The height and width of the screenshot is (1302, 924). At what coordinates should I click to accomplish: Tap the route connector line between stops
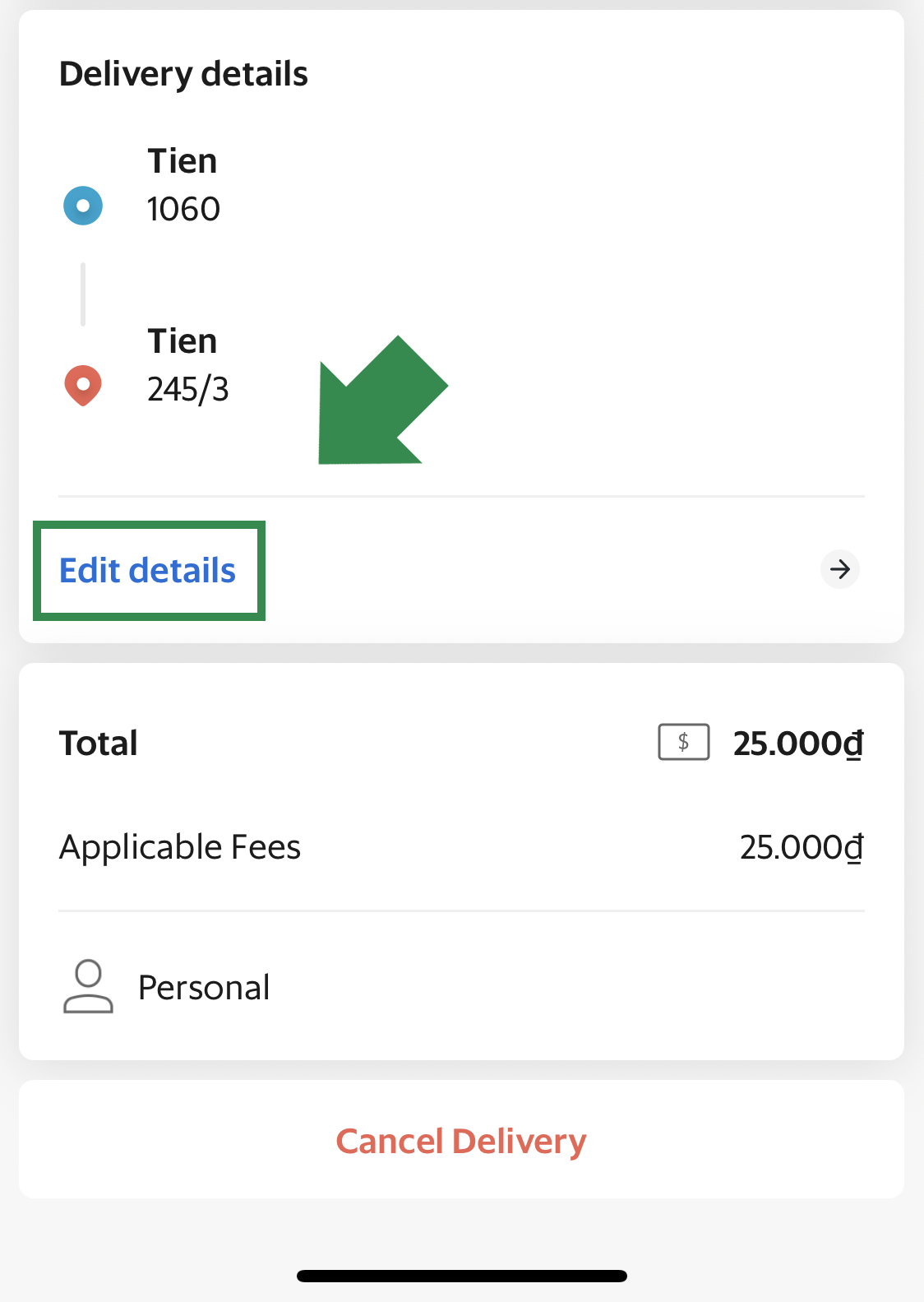[x=83, y=294]
